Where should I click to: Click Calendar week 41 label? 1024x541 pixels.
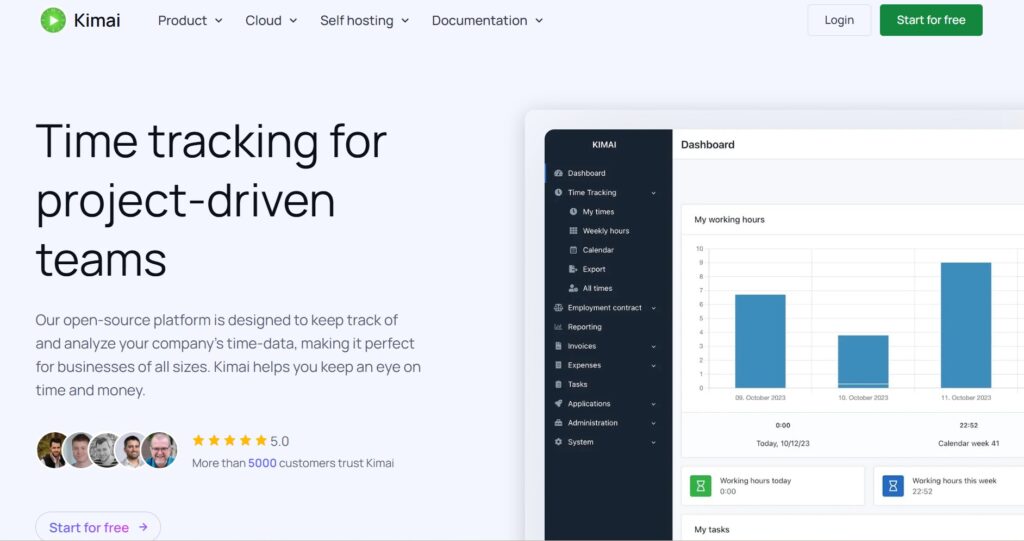968,443
